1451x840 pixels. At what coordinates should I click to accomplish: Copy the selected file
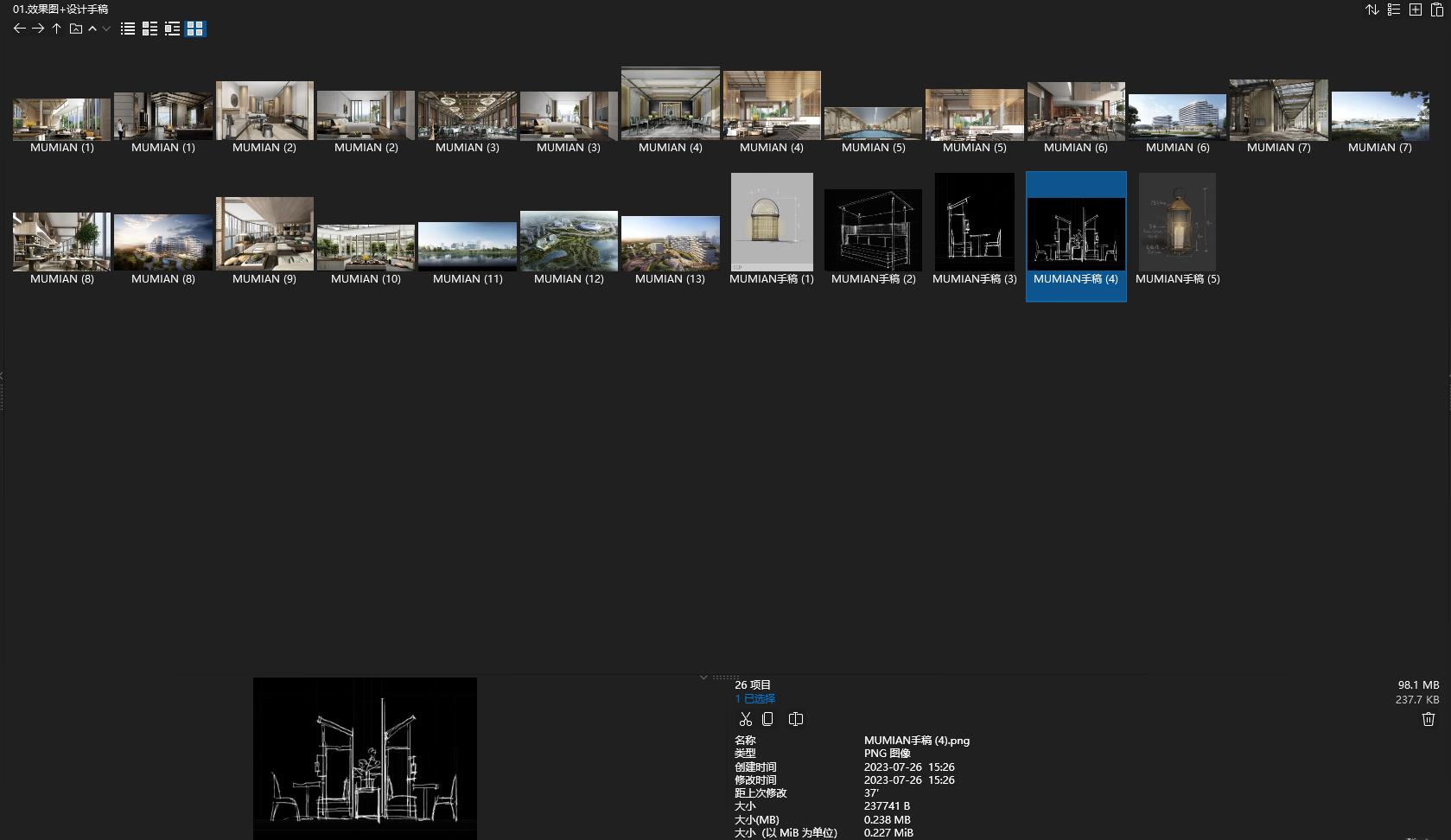[x=767, y=719]
